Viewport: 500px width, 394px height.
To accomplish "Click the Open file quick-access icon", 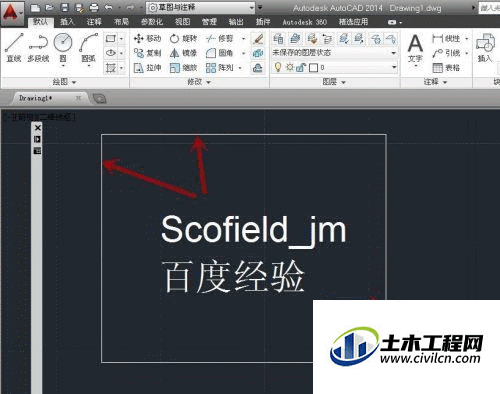I will click(x=49, y=8).
